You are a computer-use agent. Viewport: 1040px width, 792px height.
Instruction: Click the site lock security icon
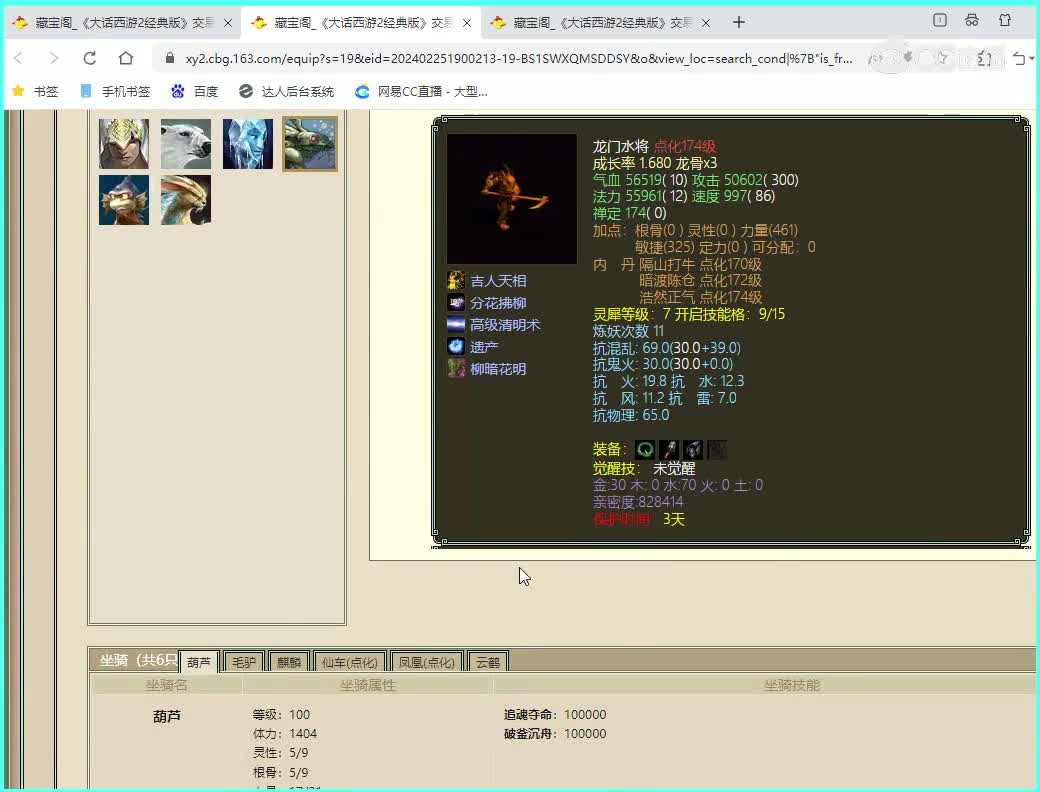click(x=170, y=58)
